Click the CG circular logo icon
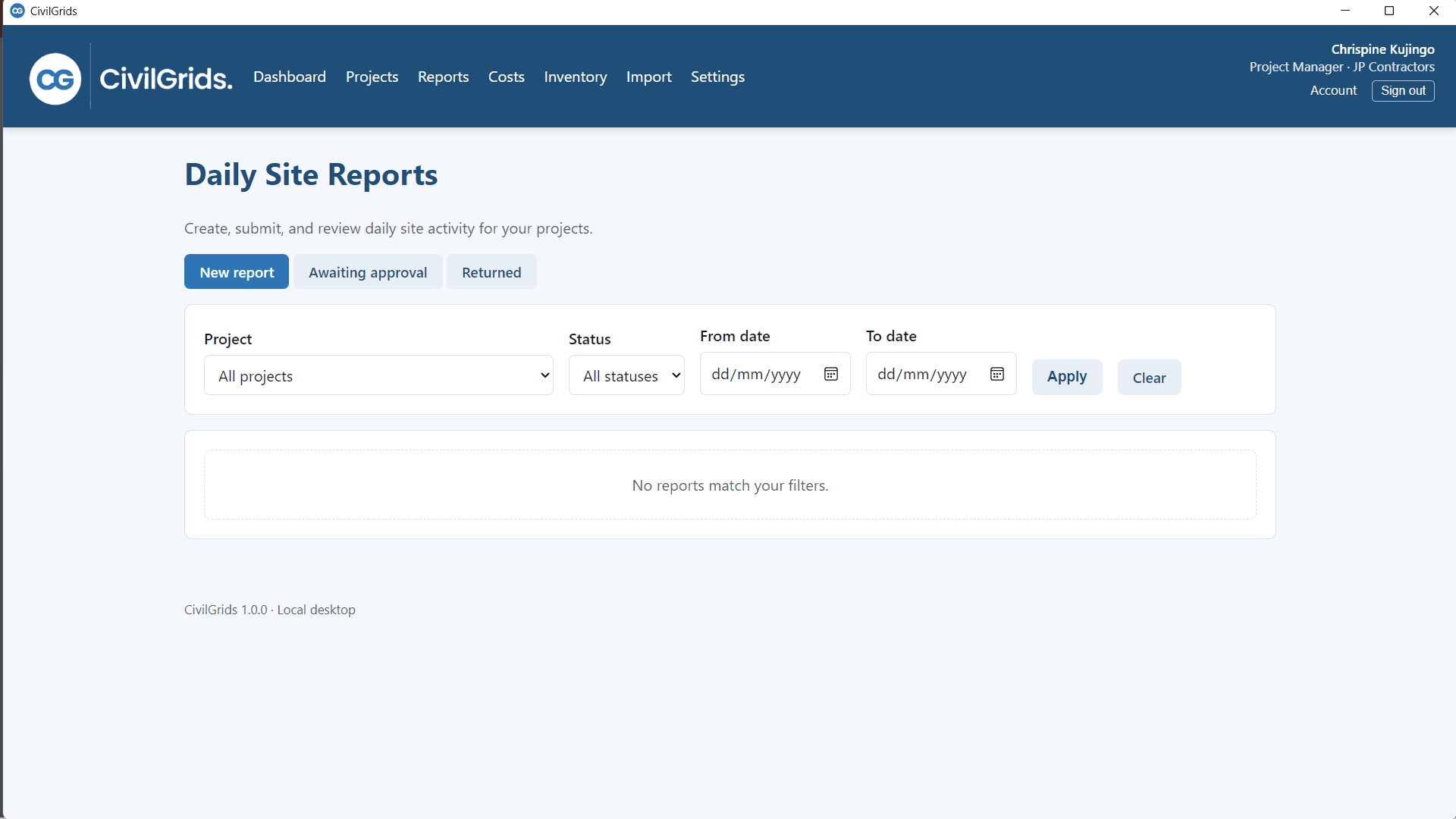The height and width of the screenshot is (819, 1456). click(55, 79)
